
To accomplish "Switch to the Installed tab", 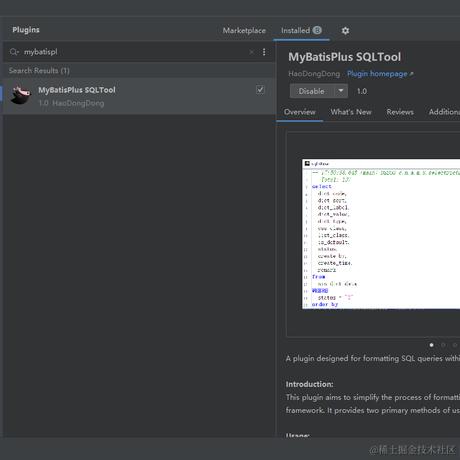I will [301, 31].
